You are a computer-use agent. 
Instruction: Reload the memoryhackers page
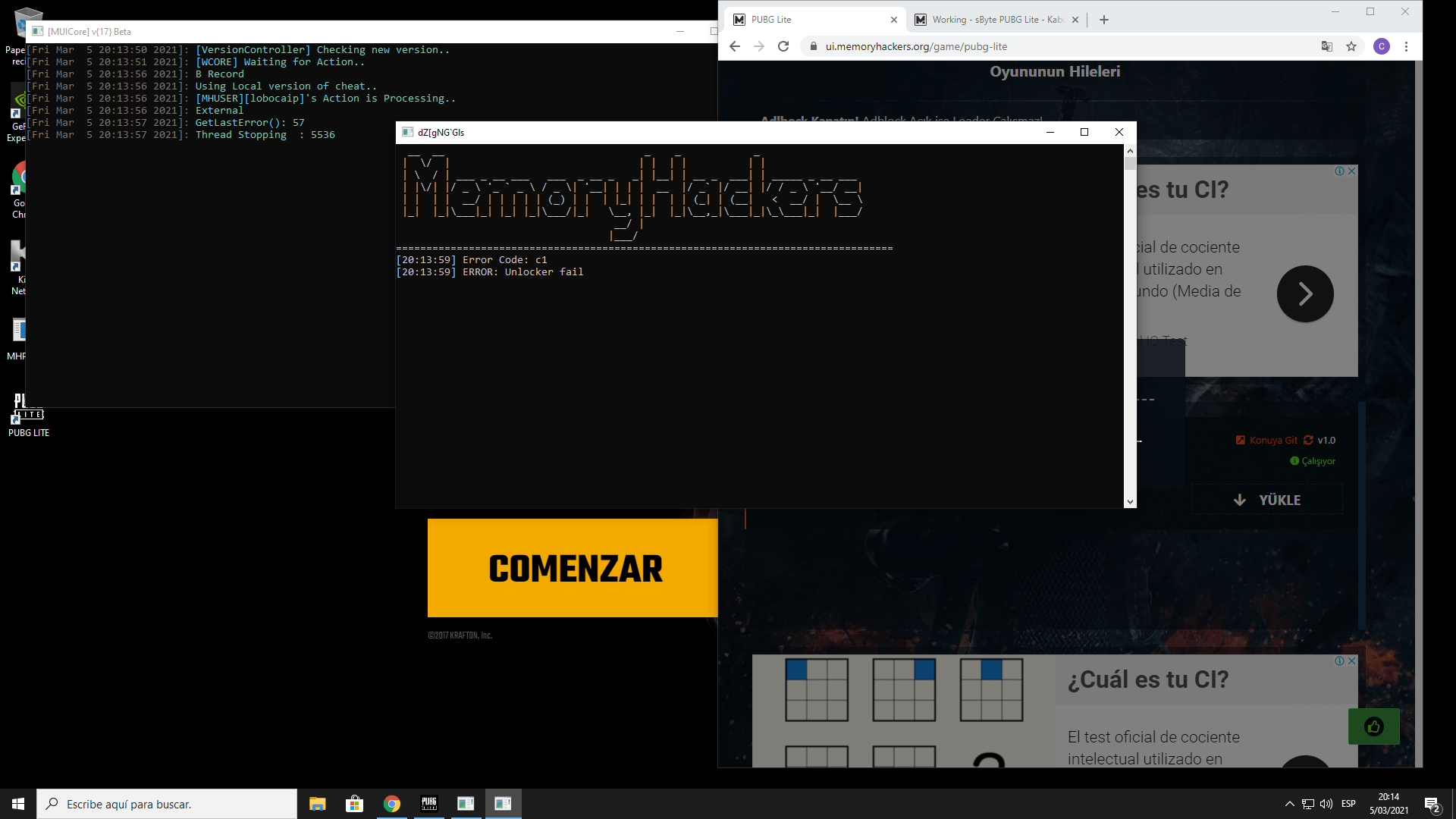[783, 46]
